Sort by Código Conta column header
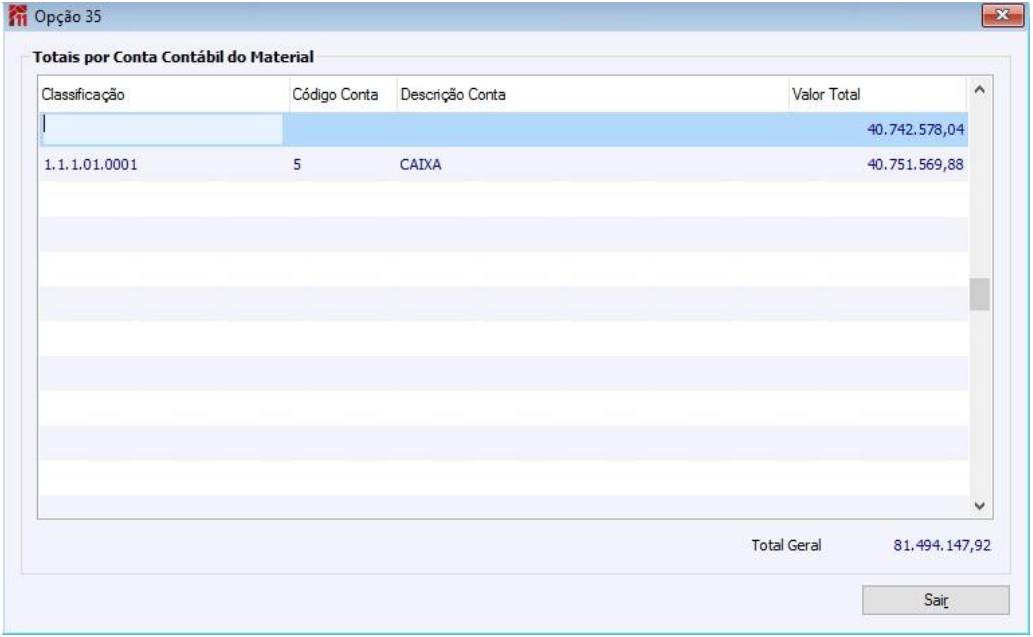This screenshot has width=1033, height=637. (343, 94)
